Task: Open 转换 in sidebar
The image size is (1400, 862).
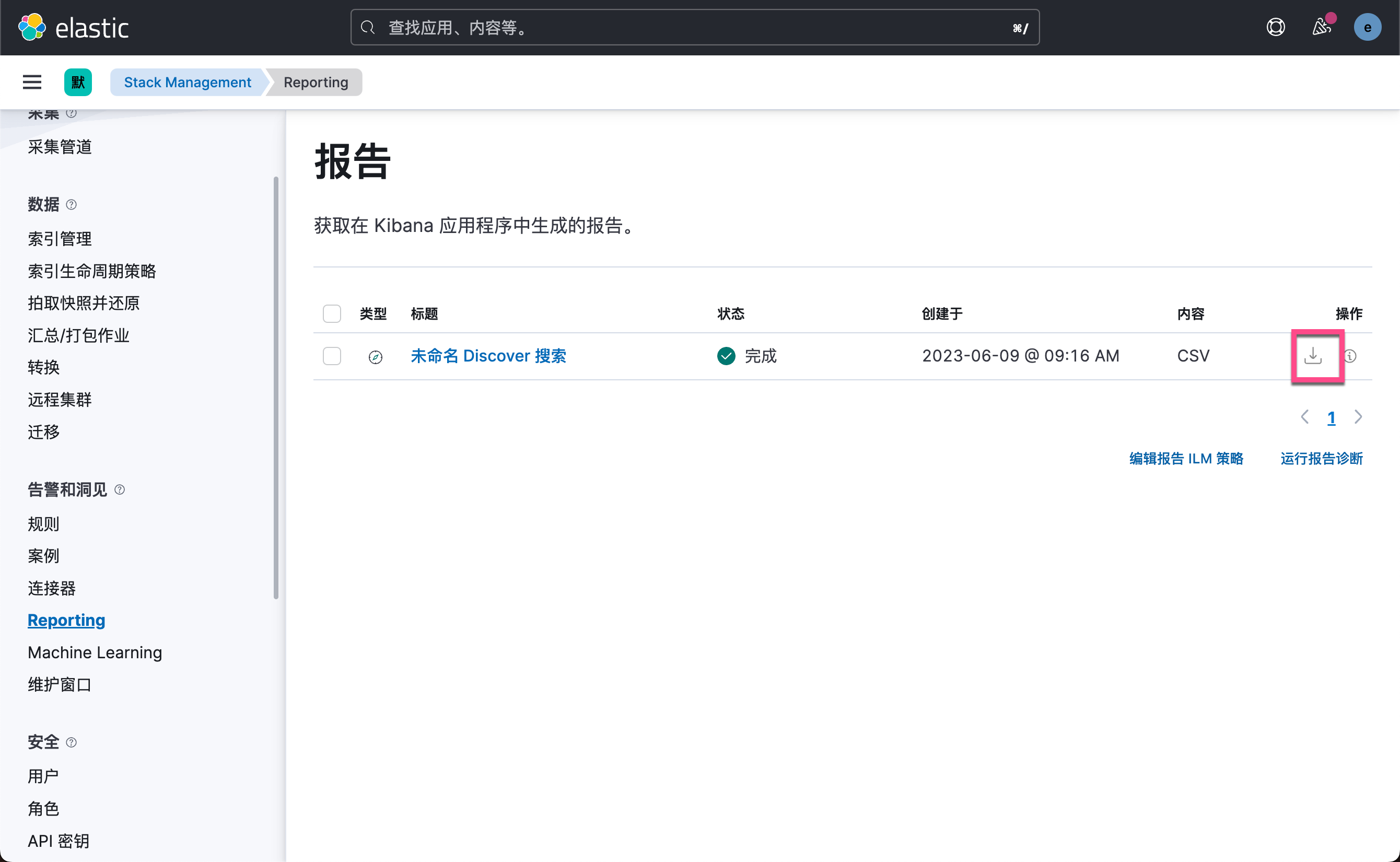Action: (x=44, y=367)
